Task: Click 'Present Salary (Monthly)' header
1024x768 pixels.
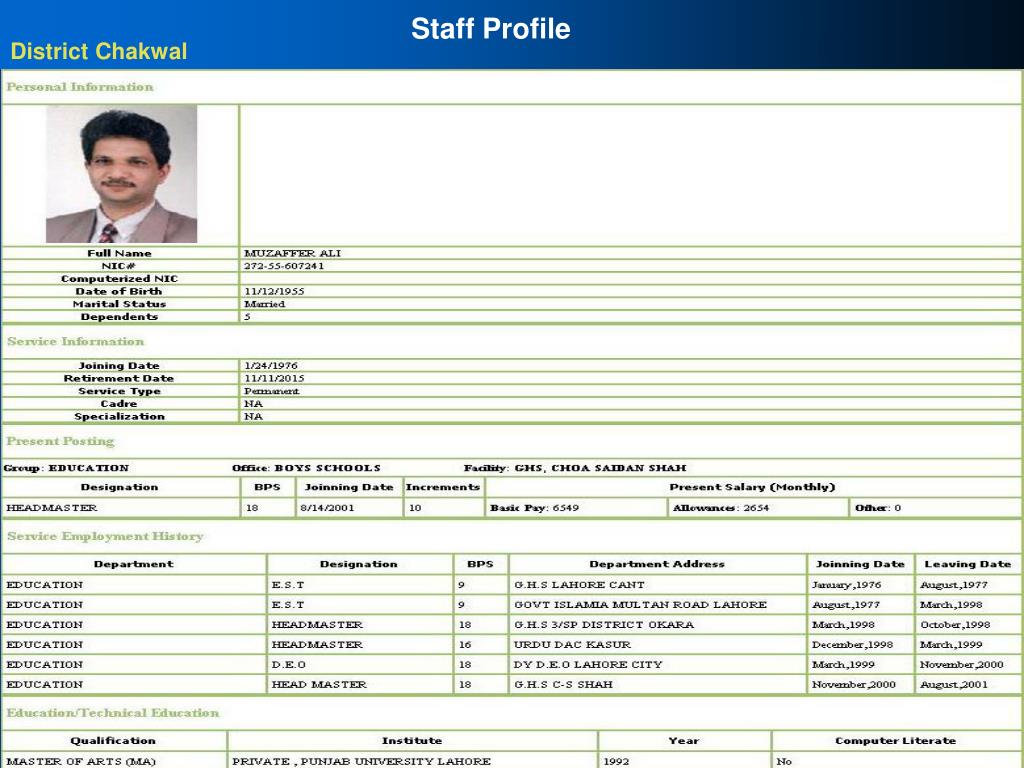Action: pos(752,487)
